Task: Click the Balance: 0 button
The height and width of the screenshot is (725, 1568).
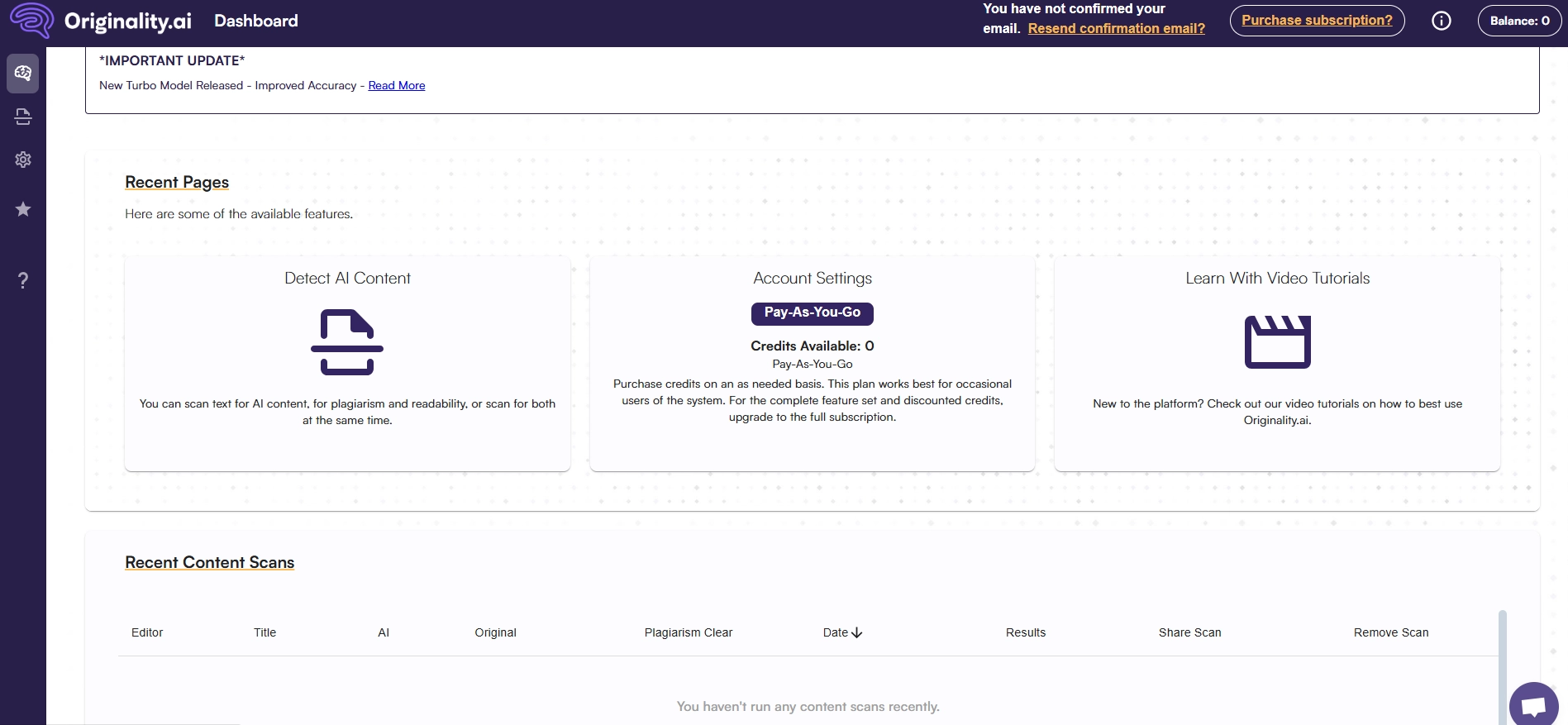Action: click(x=1520, y=21)
